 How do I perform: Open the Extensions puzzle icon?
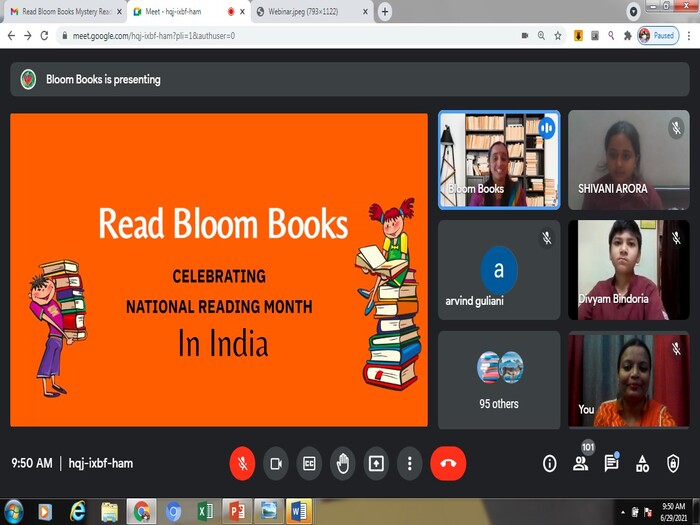coord(628,36)
